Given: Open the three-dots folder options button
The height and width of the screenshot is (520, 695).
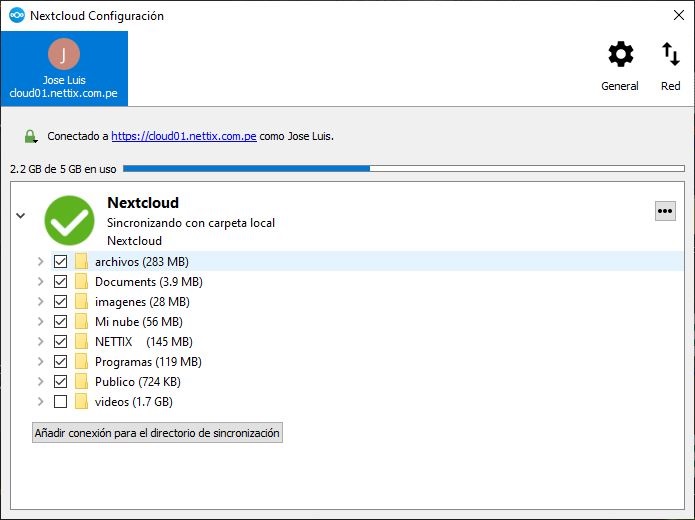Looking at the screenshot, I should pyautogui.click(x=665, y=211).
